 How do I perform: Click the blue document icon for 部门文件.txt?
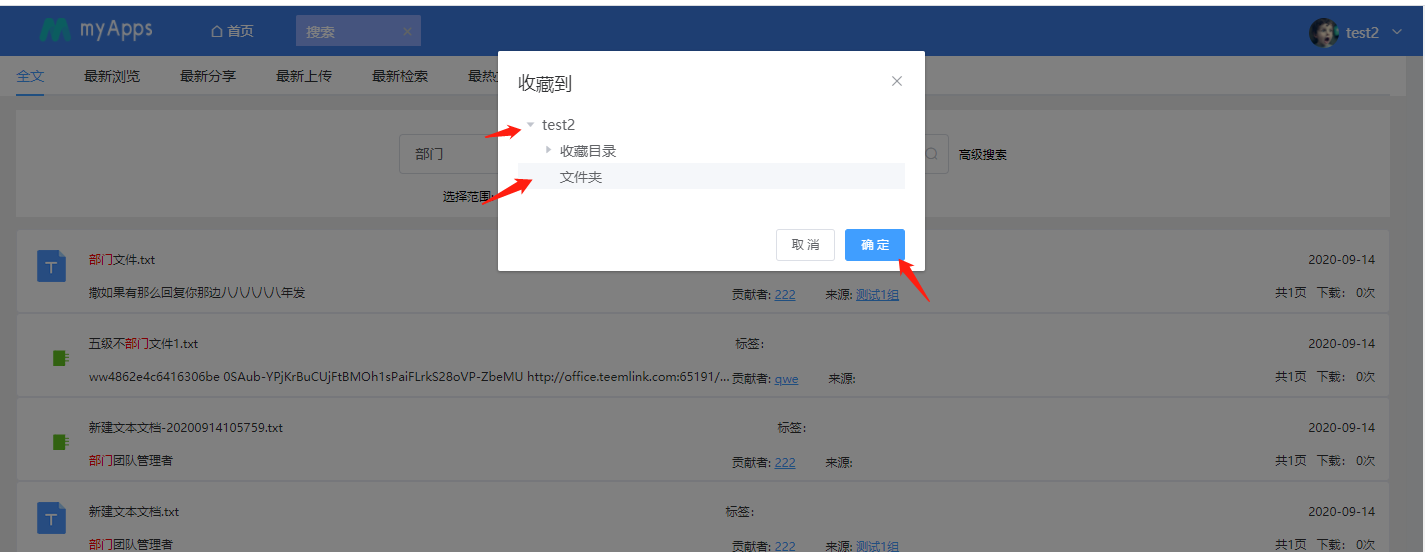click(51, 266)
